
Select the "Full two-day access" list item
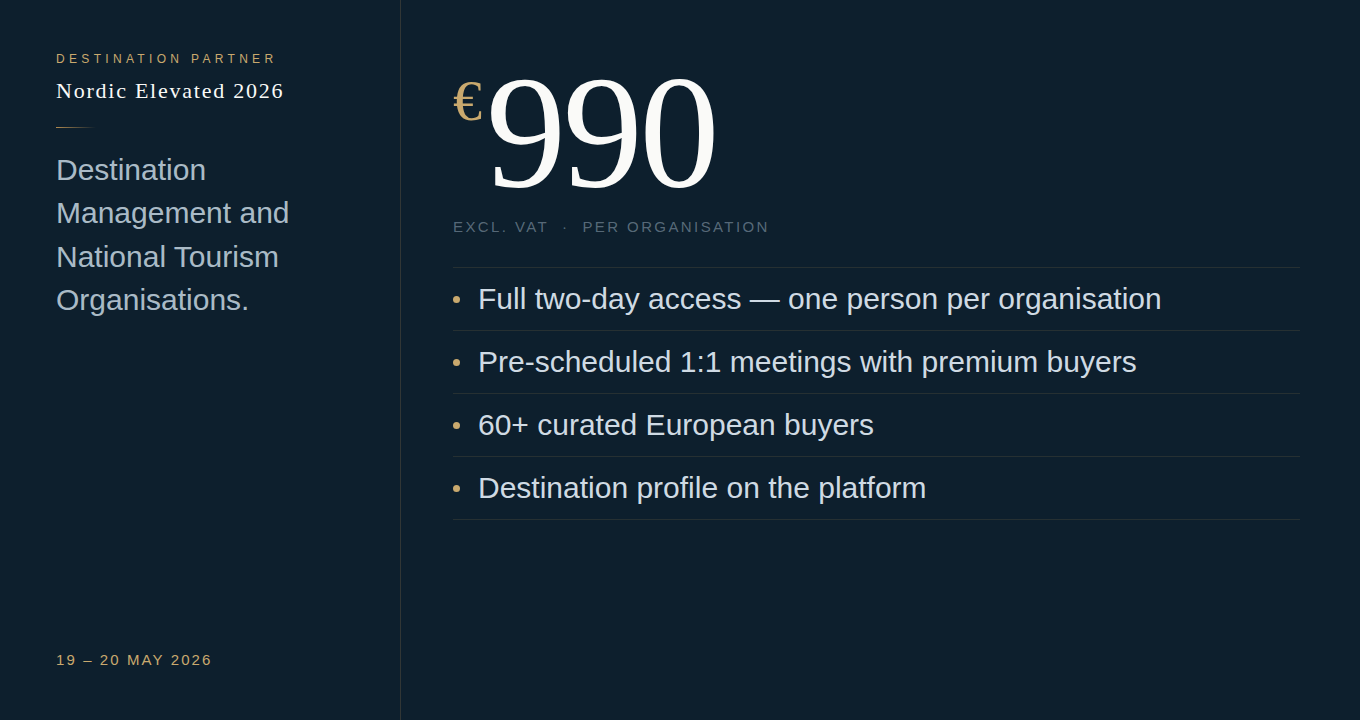point(819,299)
